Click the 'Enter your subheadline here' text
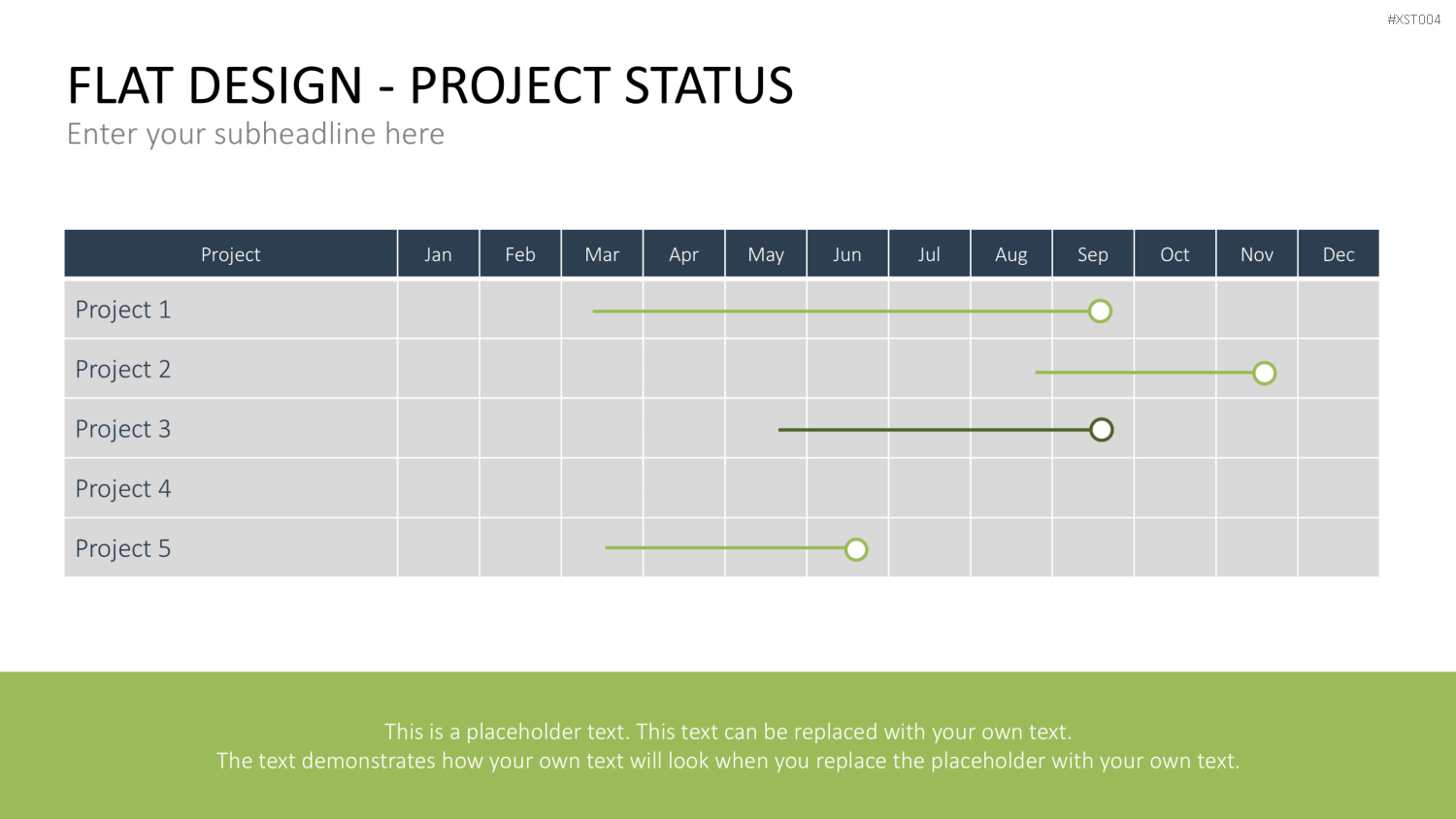Image resolution: width=1456 pixels, height=819 pixels. [x=255, y=134]
